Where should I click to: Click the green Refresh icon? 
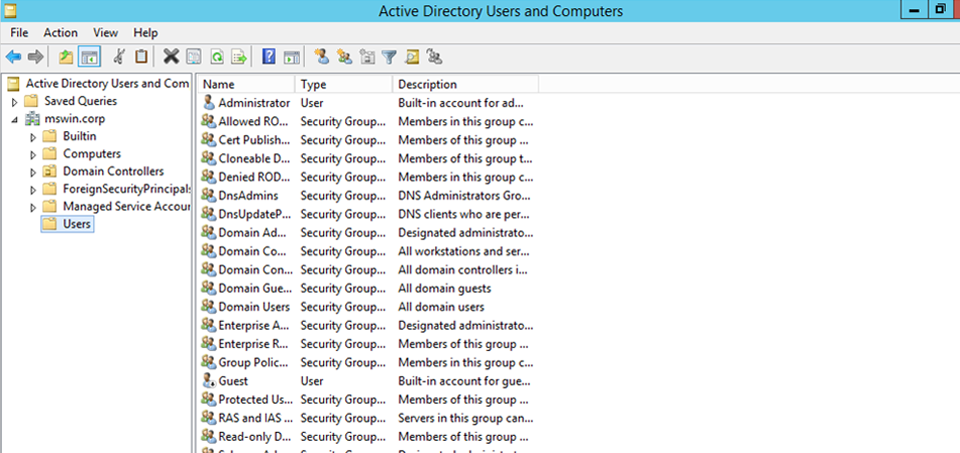click(x=217, y=58)
